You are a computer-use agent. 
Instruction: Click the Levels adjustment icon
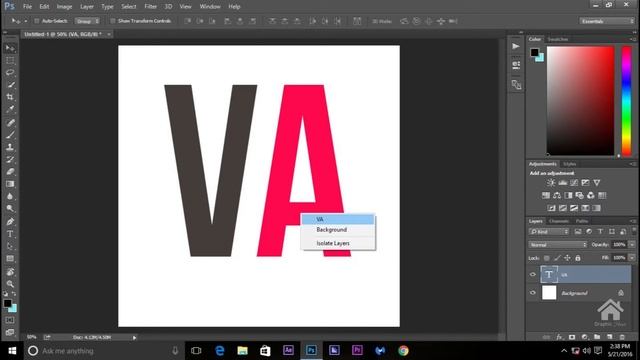coord(562,183)
